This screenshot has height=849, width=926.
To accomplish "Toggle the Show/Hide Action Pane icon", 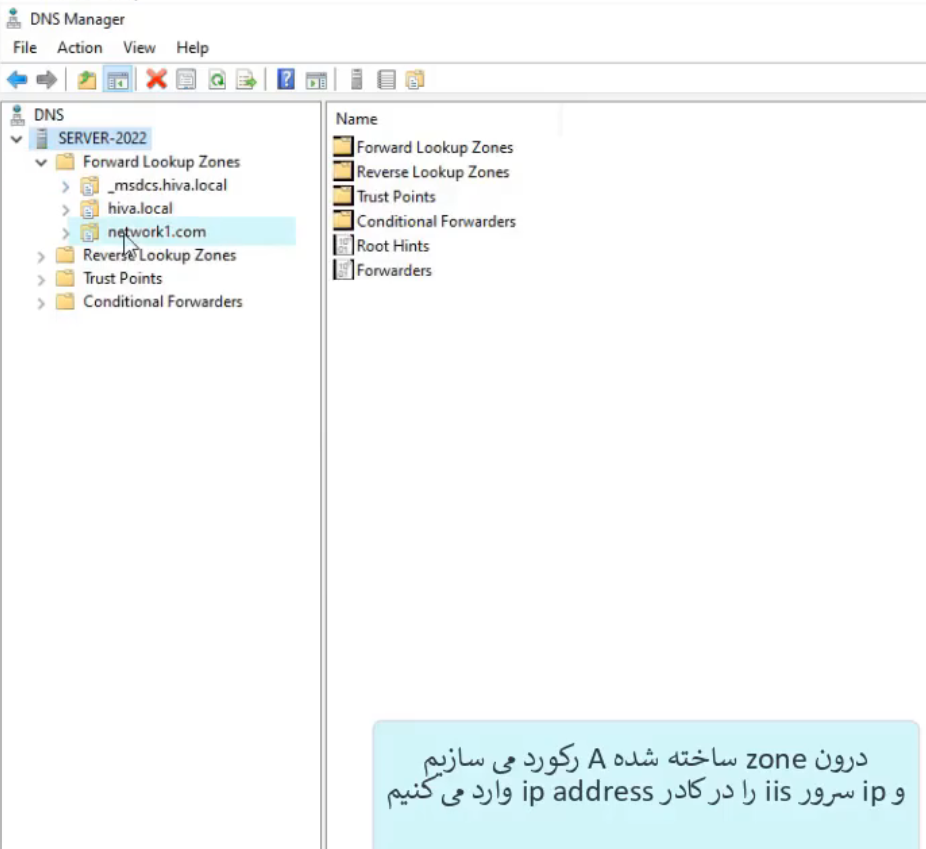I will point(316,80).
